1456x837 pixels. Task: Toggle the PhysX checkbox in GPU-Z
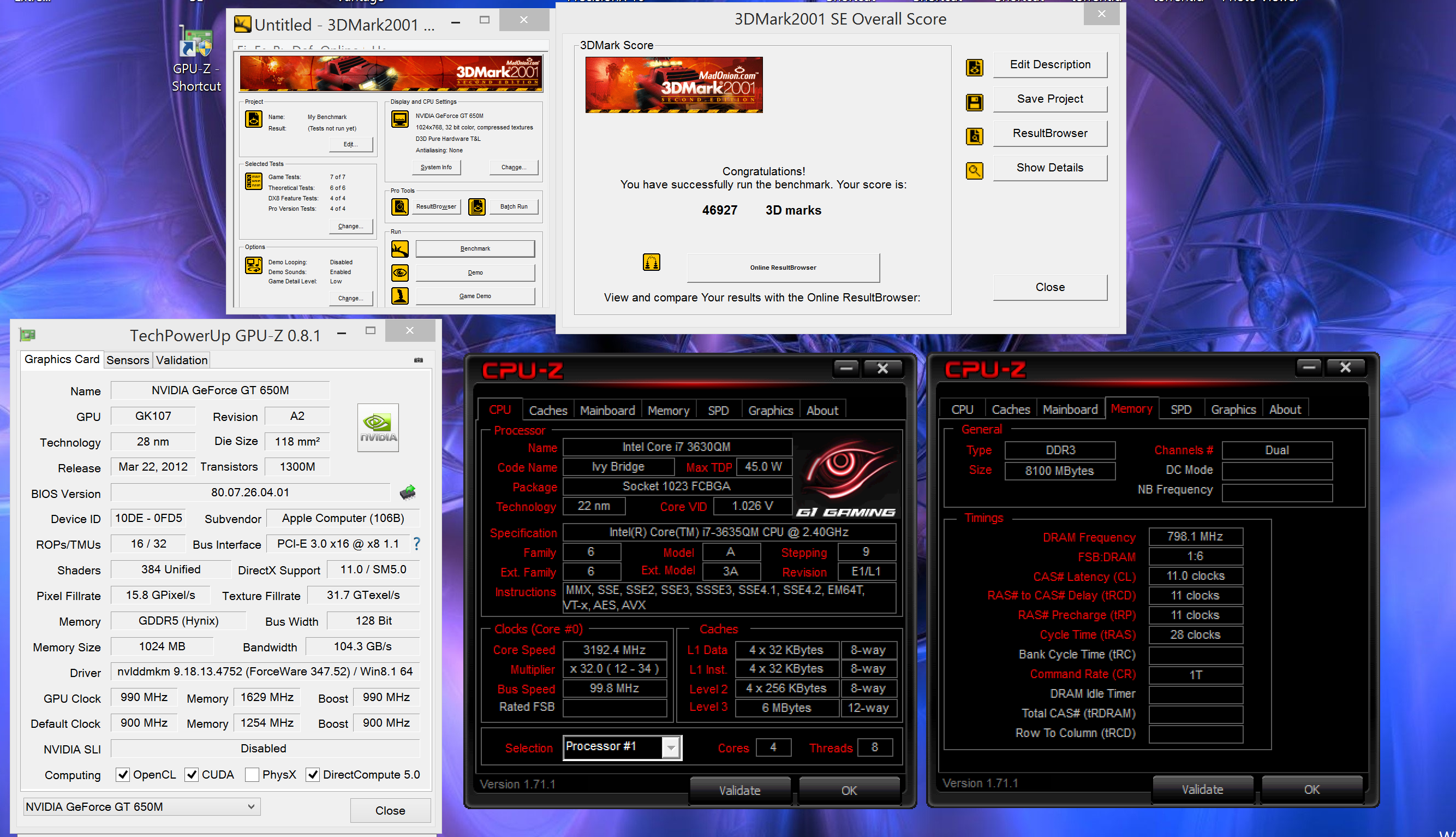pos(252,774)
